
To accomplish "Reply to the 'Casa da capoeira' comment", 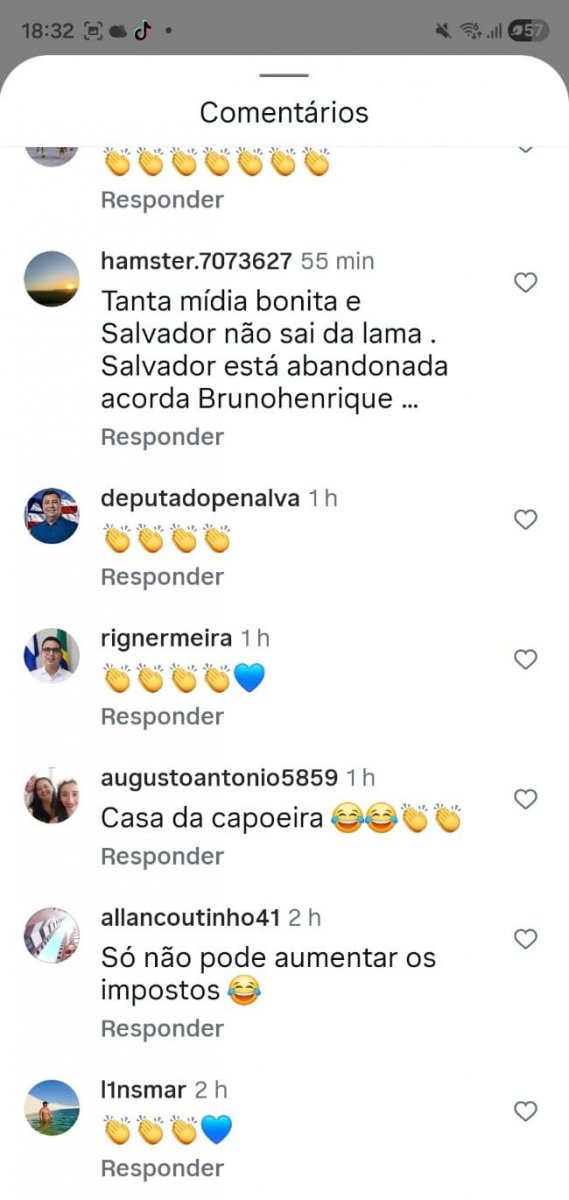I will [162, 857].
